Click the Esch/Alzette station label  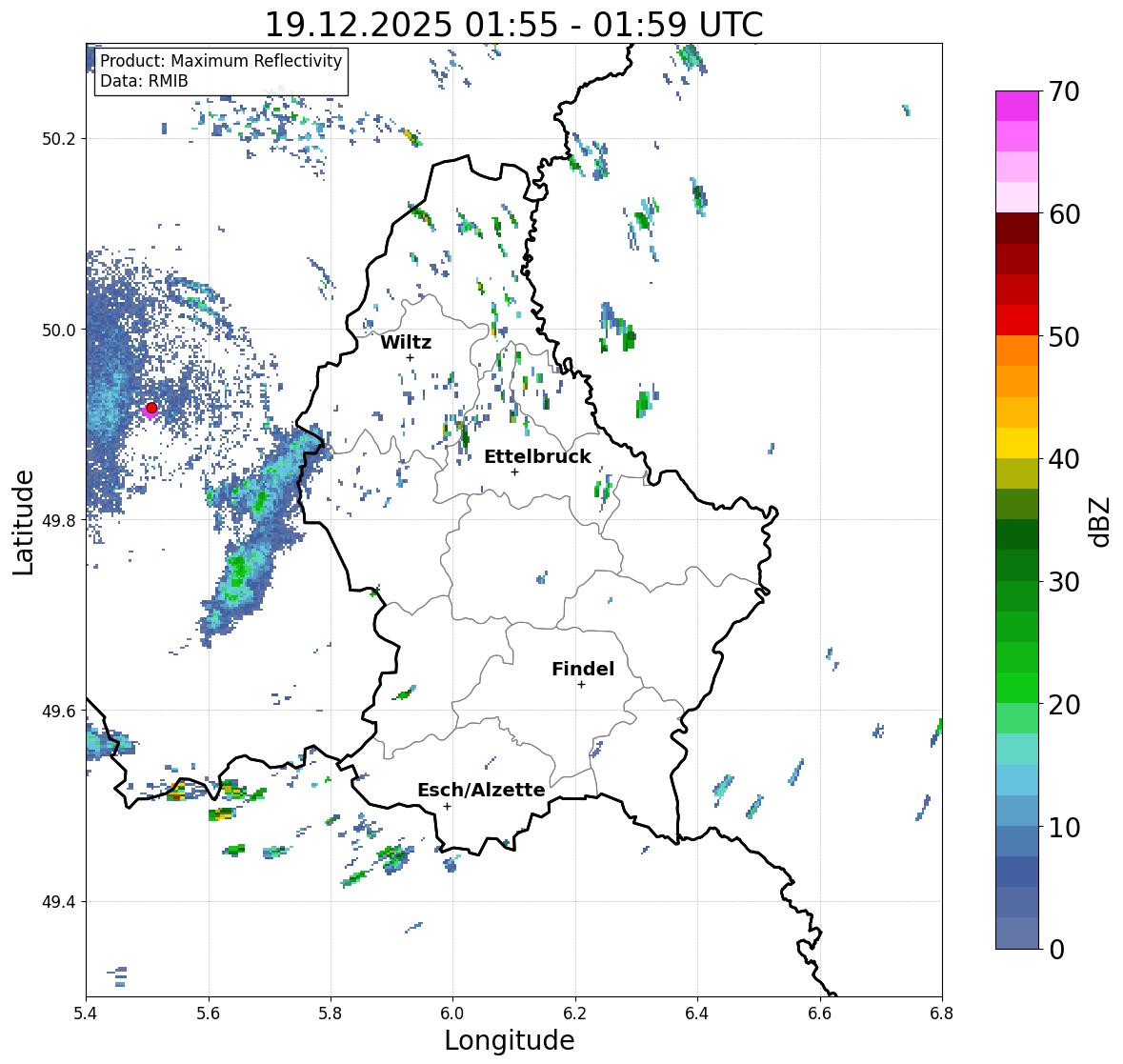click(x=481, y=790)
